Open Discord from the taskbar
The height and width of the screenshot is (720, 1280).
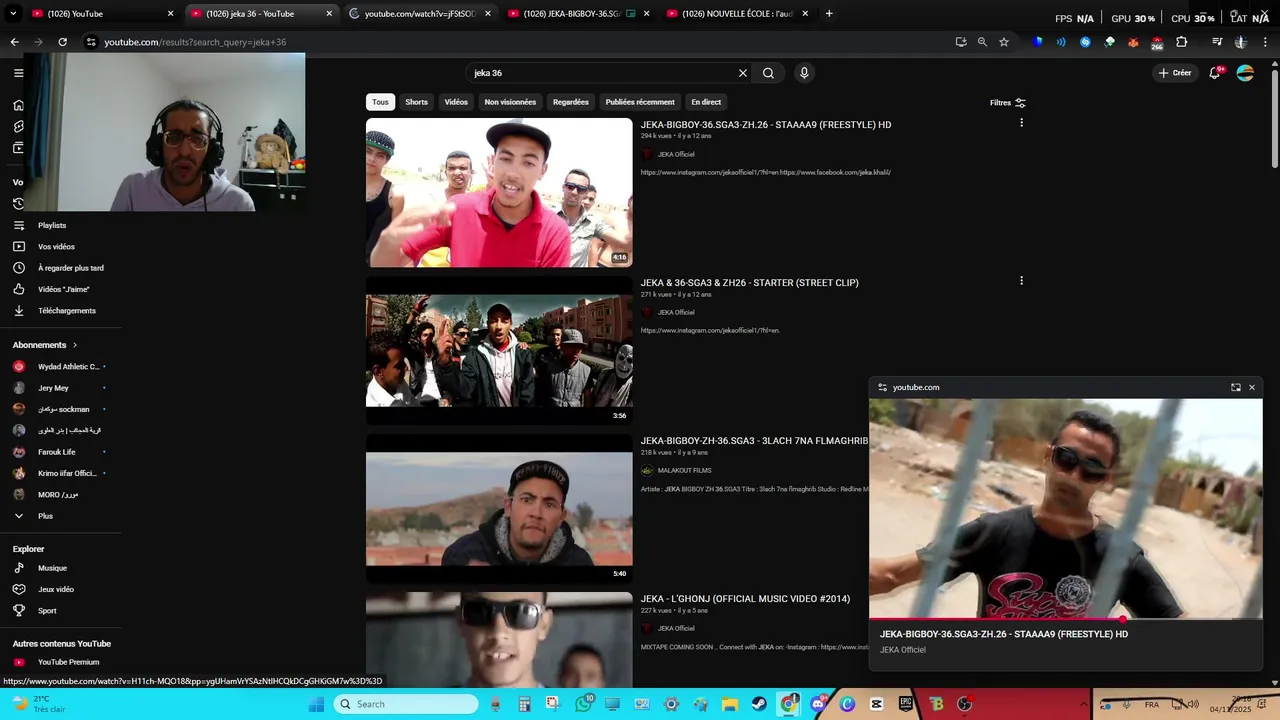818,704
